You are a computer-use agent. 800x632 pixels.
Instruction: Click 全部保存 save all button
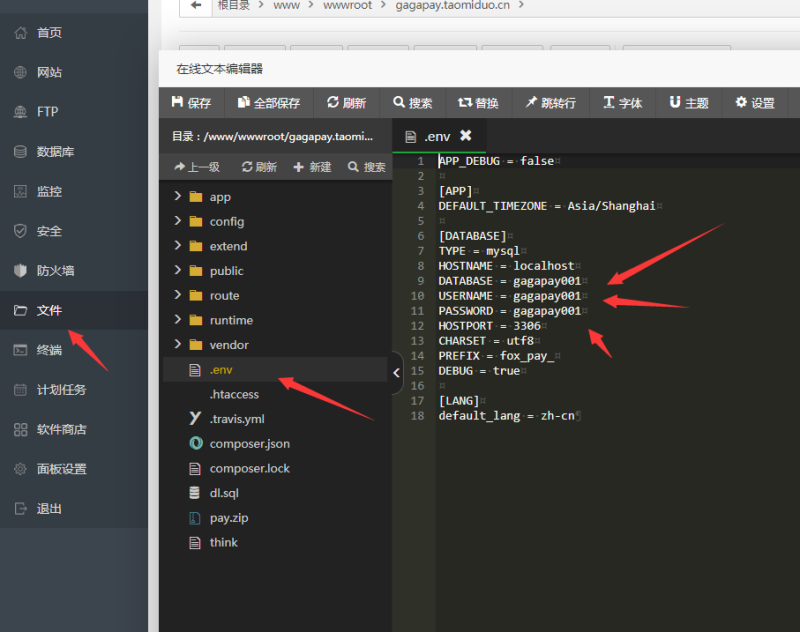pyautogui.click(x=269, y=103)
